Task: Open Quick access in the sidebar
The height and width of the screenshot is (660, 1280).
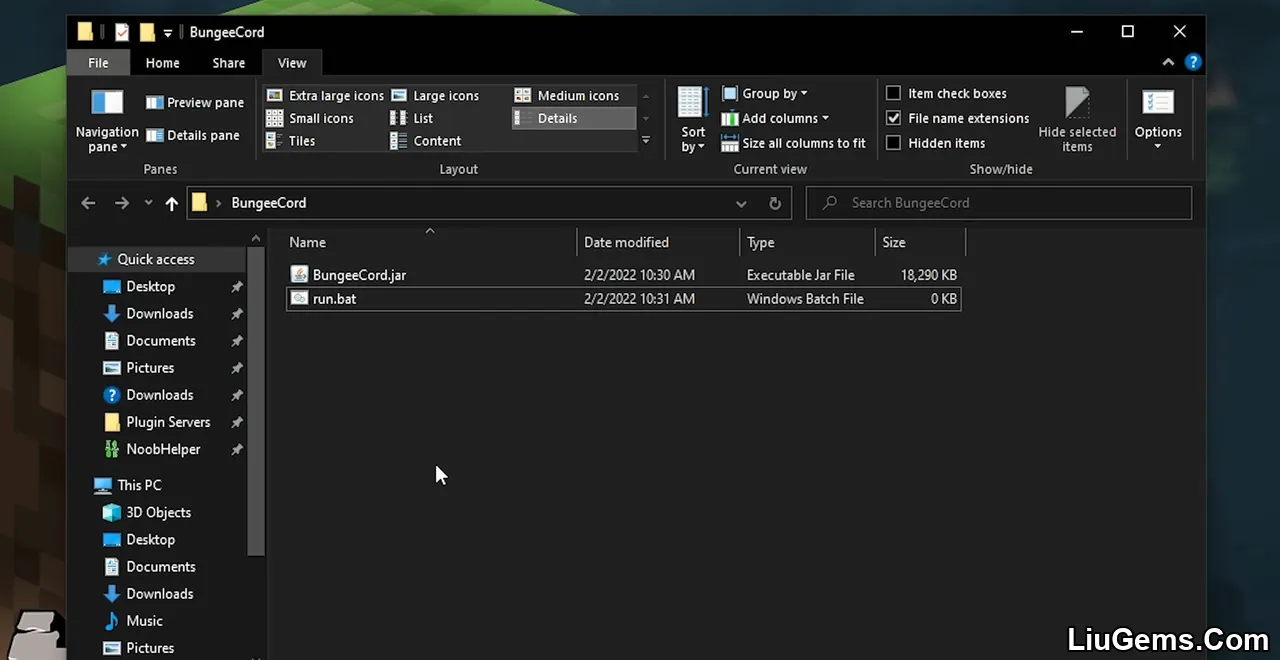Action: pyautogui.click(x=156, y=259)
